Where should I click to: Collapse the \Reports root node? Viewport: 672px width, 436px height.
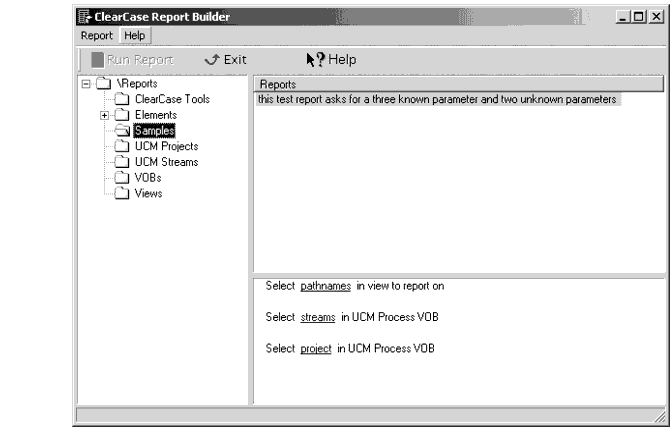(x=86, y=84)
